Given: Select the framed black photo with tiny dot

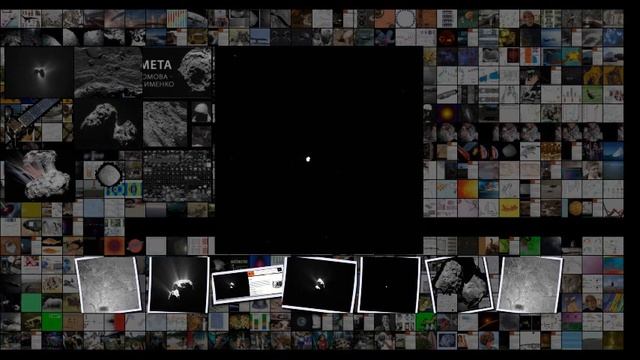Looking at the screenshot, I should point(389,285).
